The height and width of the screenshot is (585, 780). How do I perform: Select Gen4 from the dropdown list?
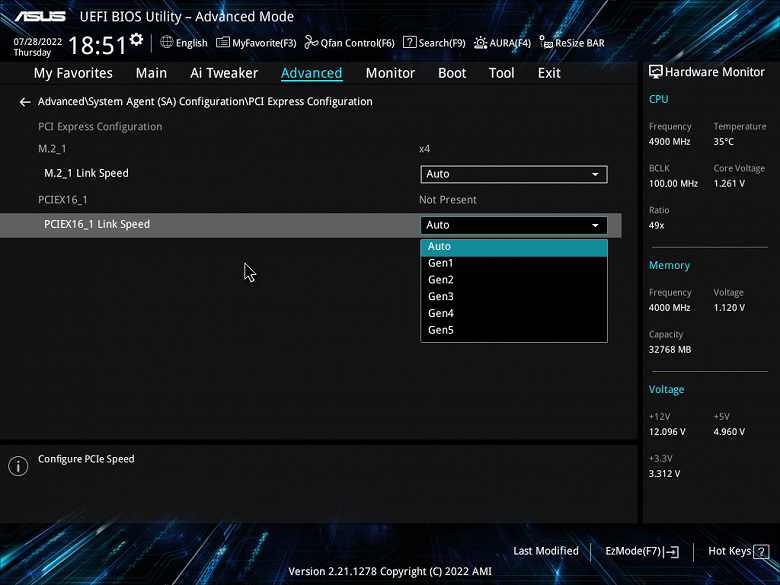514,313
